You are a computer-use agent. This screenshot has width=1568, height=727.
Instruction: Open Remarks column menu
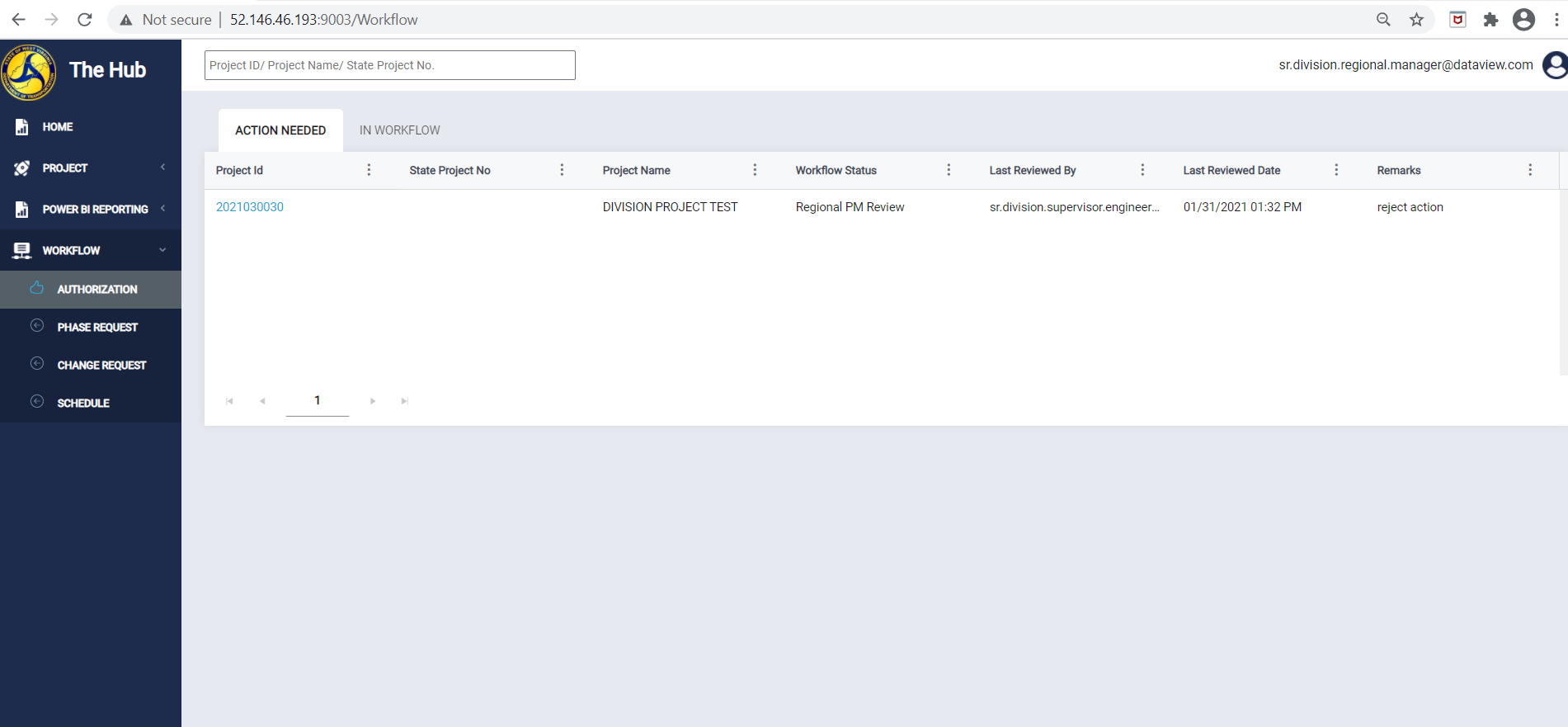tap(1530, 170)
